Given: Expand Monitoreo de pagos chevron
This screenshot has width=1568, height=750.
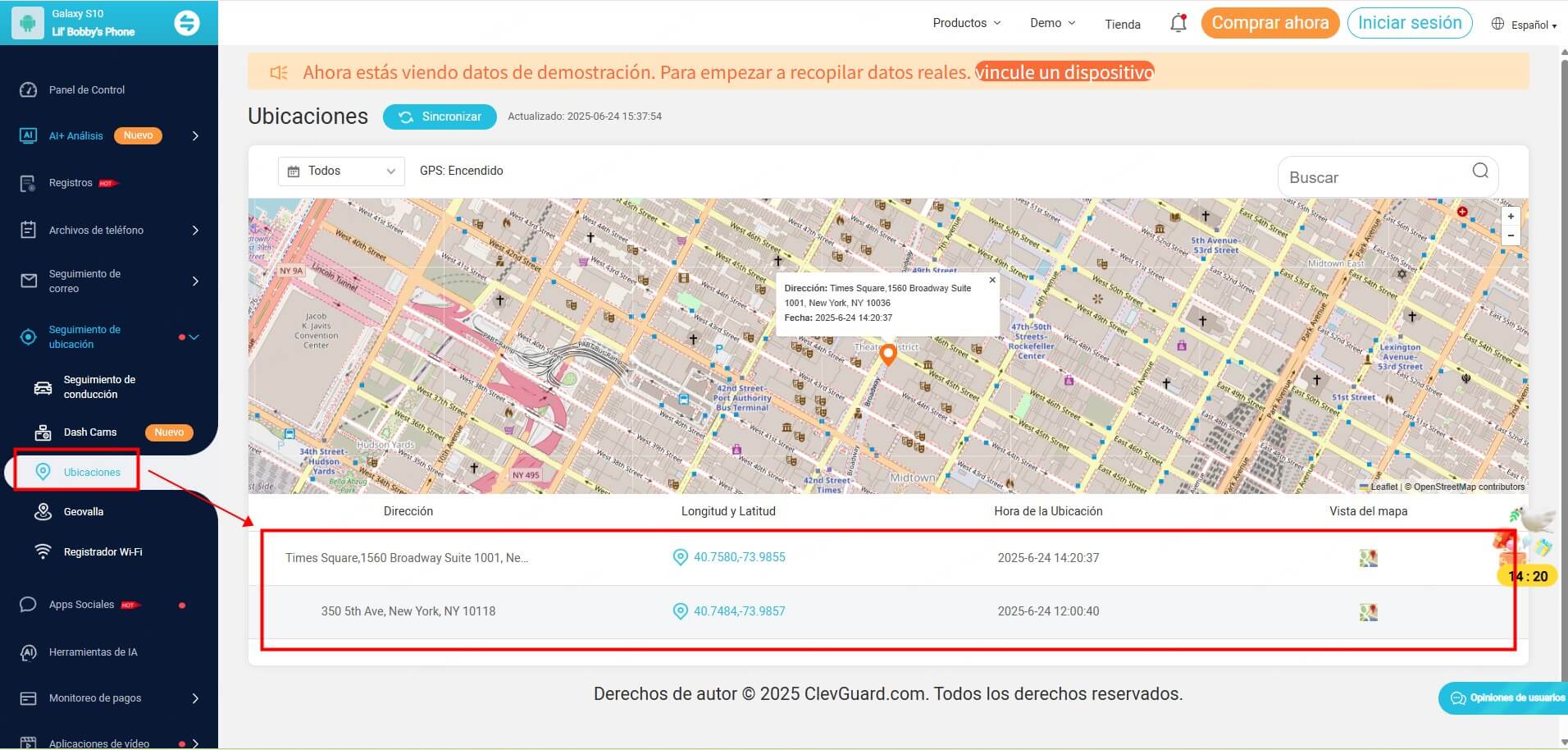Looking at the screenshot, I should pyautogui.click(x=195, y=698).
